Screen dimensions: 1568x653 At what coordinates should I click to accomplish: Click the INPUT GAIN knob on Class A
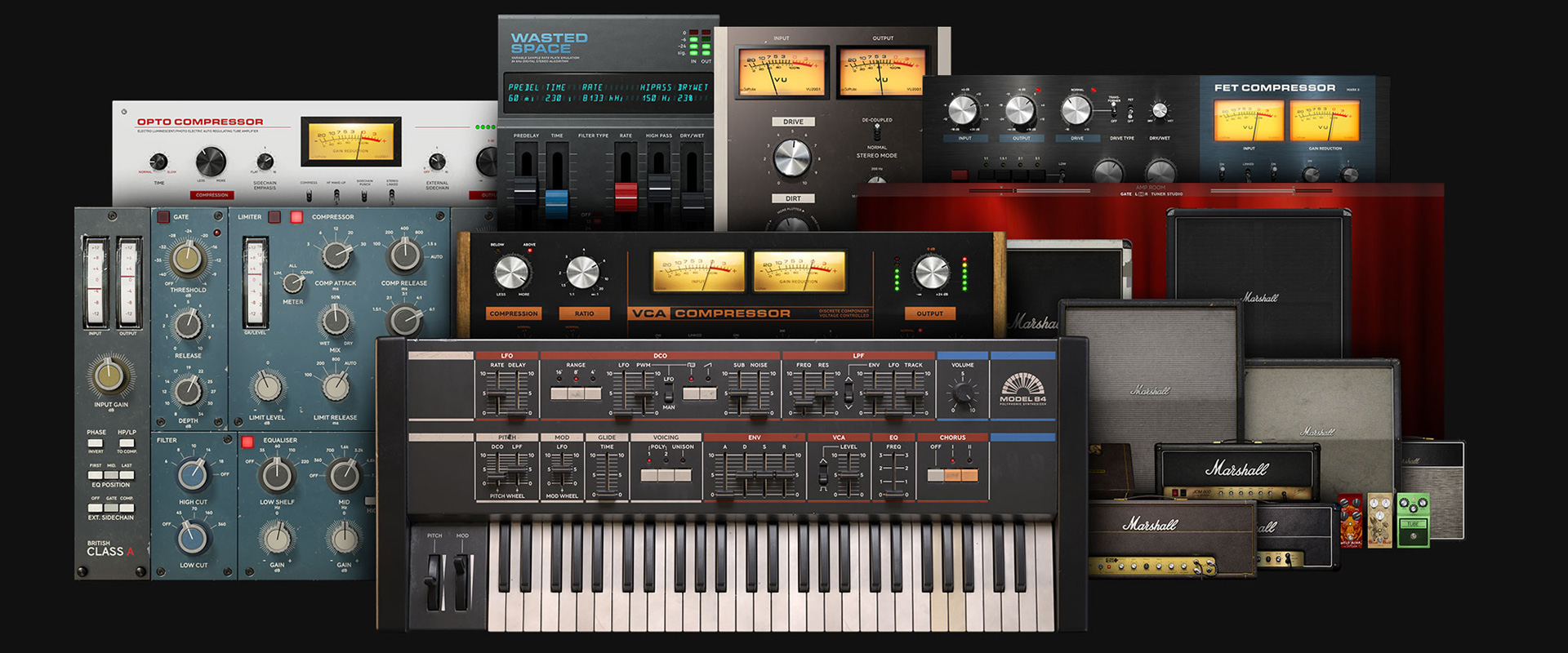110,375
